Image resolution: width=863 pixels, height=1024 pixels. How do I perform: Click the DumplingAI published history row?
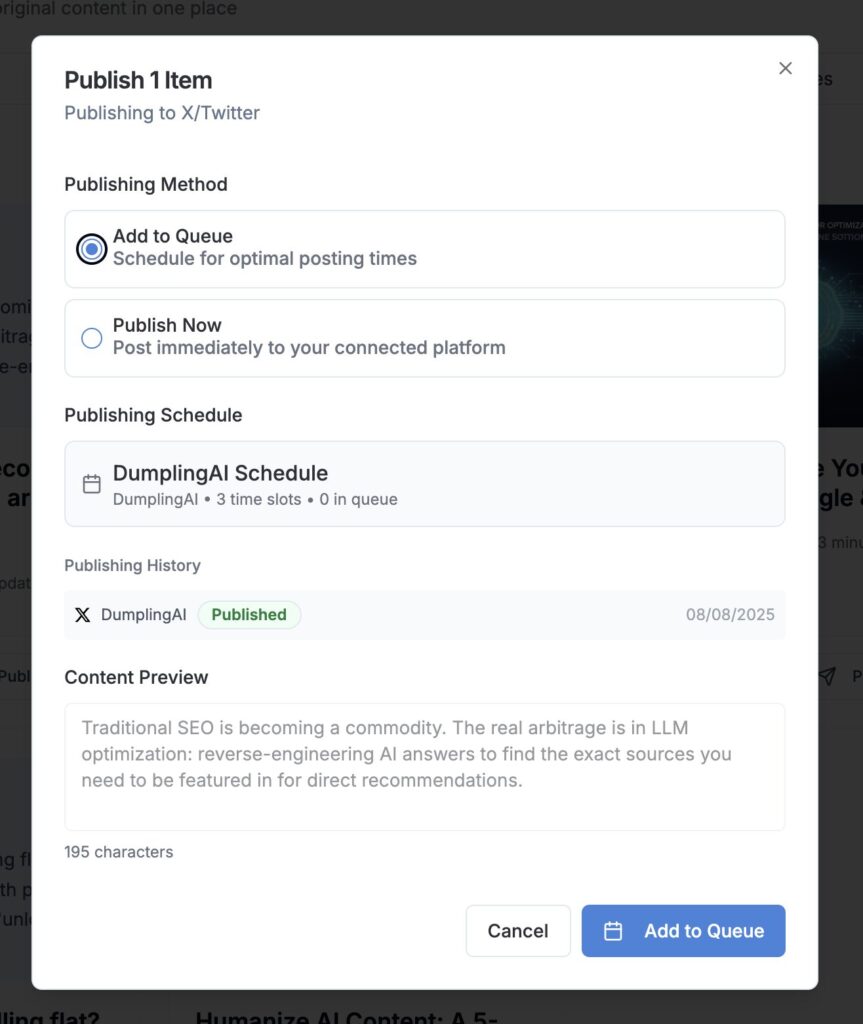pos(425,615)
